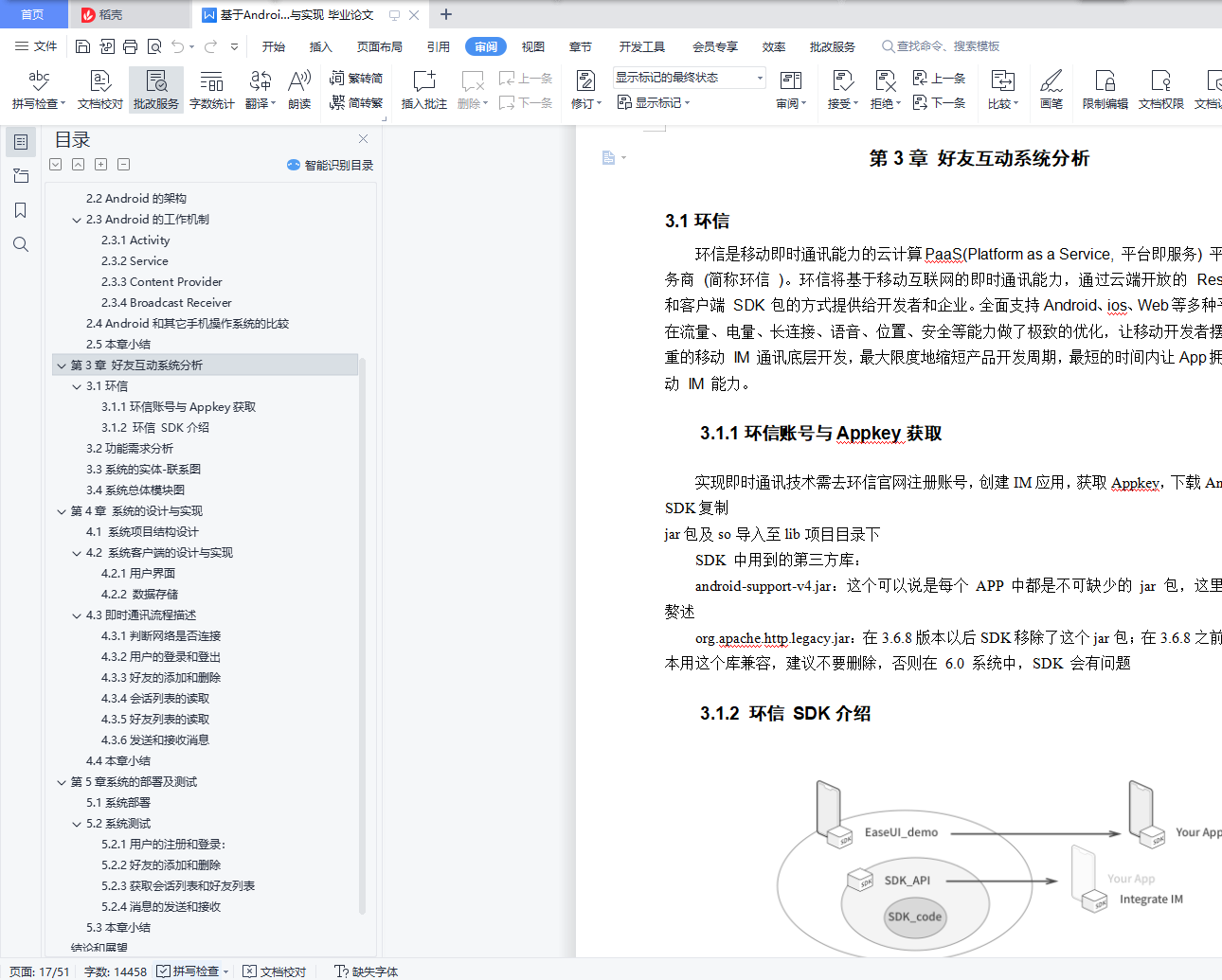This screenshot has width=1222, height=980.
Task: Start 朗读 read aloud
Action: coord(299,90)
